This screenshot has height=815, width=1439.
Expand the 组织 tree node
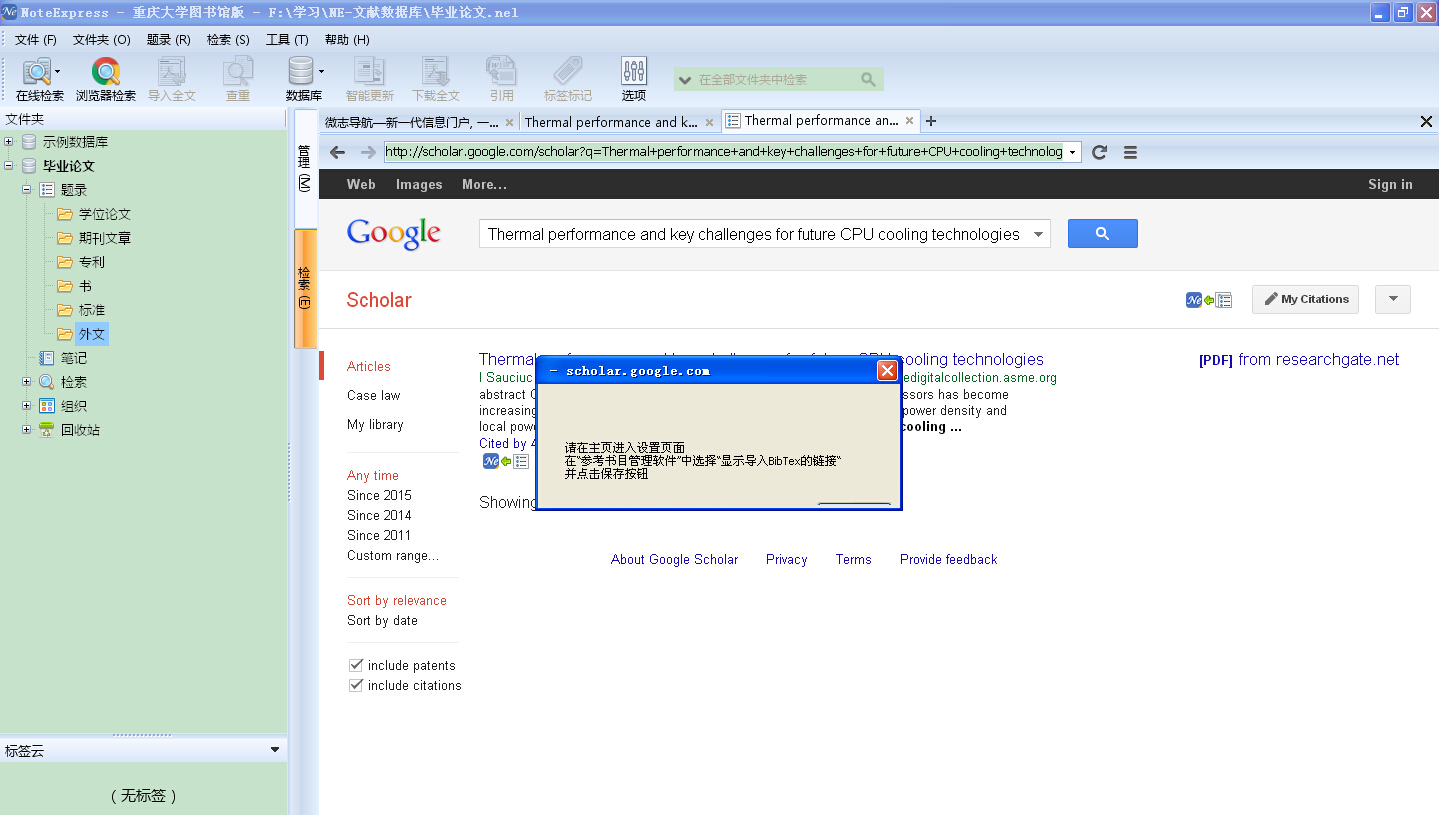click(x=27, y=406)
